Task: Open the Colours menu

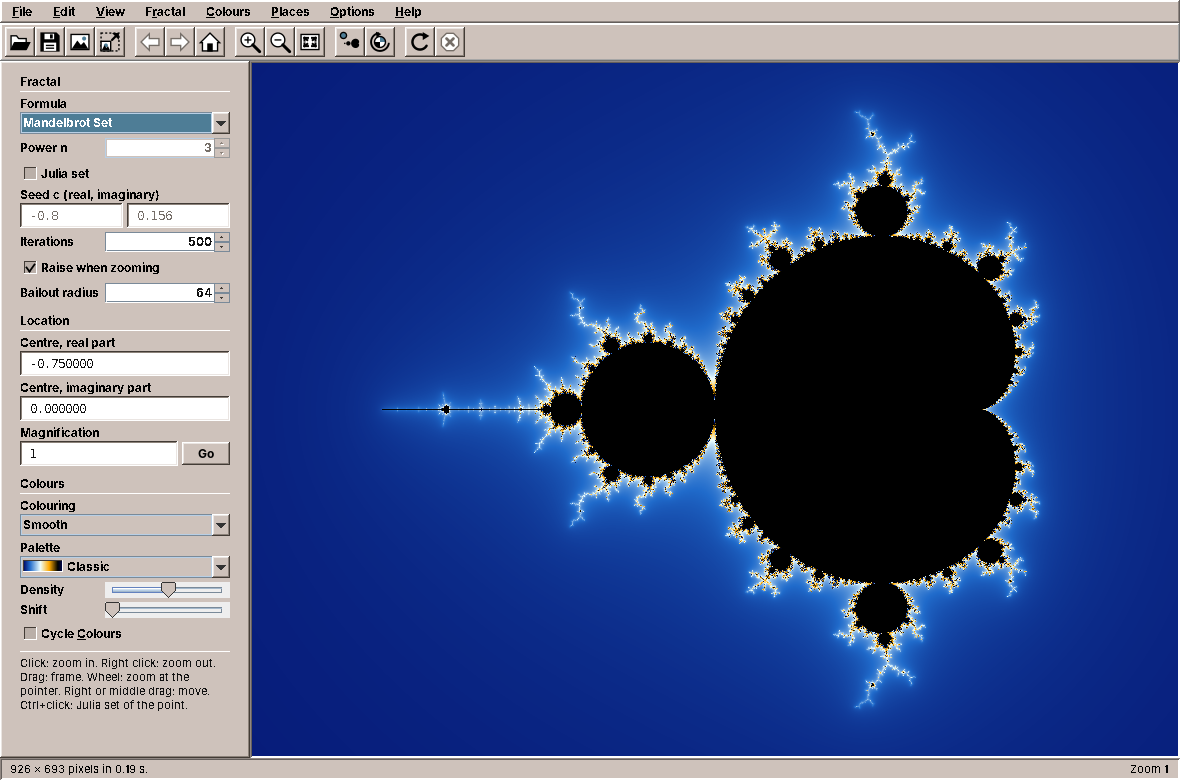Action: (x=228, y=11)
